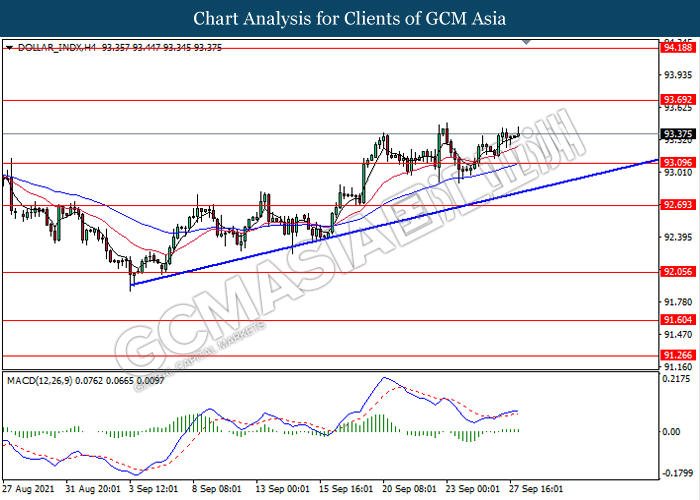Click the dropdown triangle beside DOLLAR_INDX,H4
The width and height of the screenshot is (700, 500).
pyautogui.click(x=9, y=47)
